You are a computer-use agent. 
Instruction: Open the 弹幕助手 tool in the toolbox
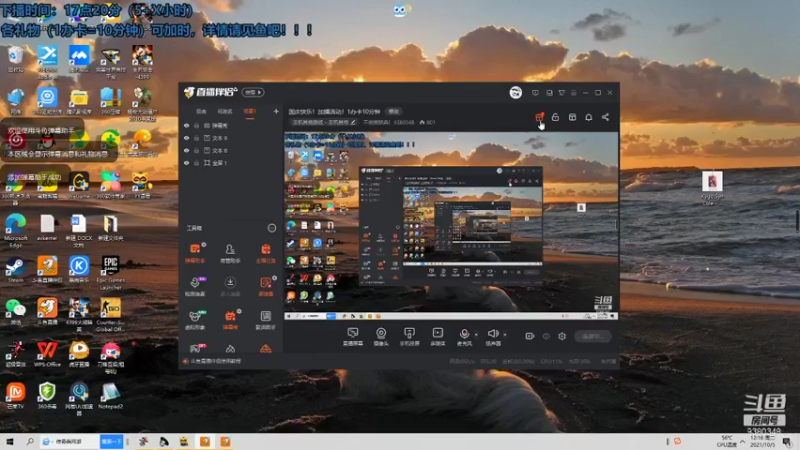[x=195, y=253]
